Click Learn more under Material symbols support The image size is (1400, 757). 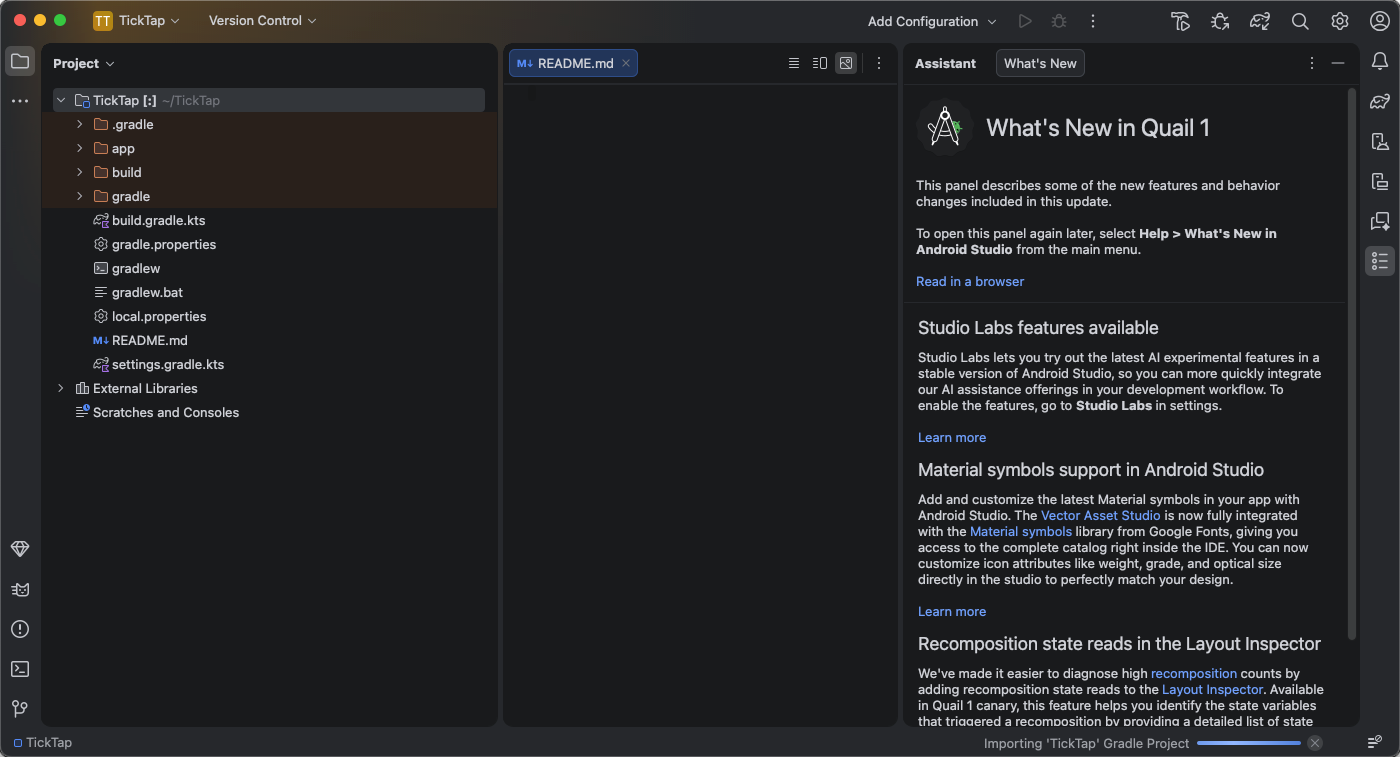(952, 611)
